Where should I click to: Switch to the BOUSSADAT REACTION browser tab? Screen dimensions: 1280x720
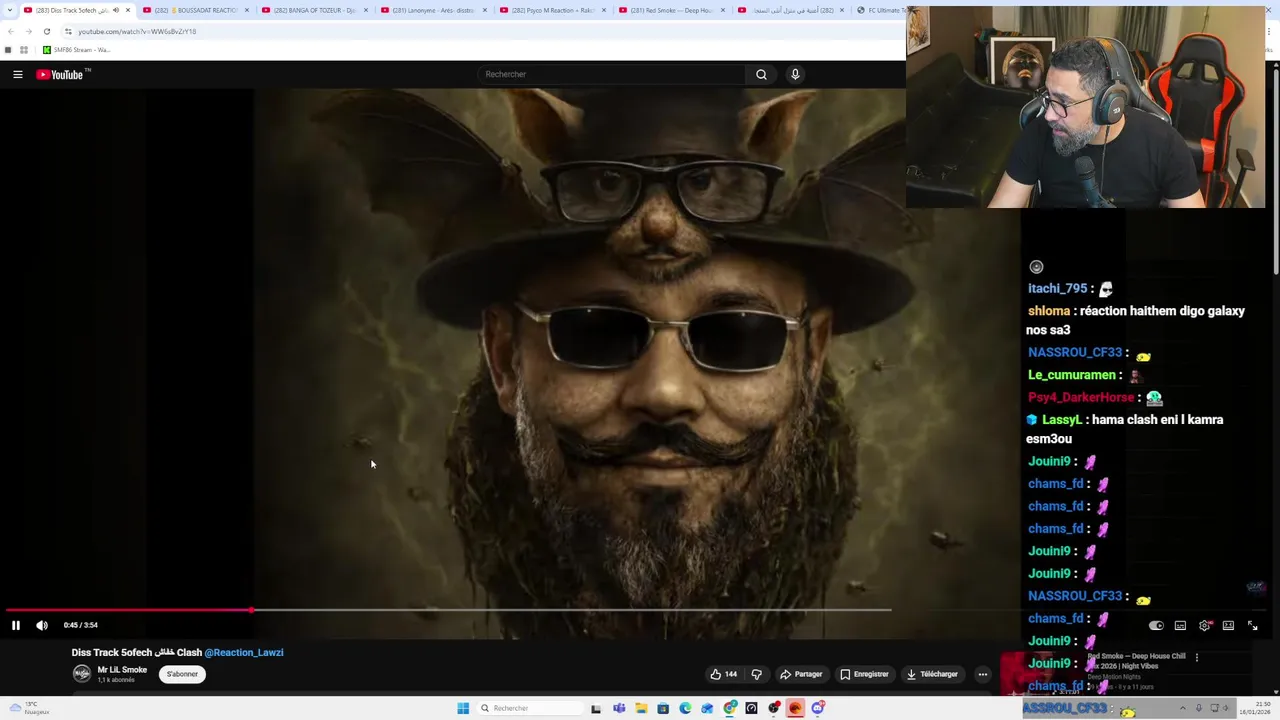click(x=195, y=10)
